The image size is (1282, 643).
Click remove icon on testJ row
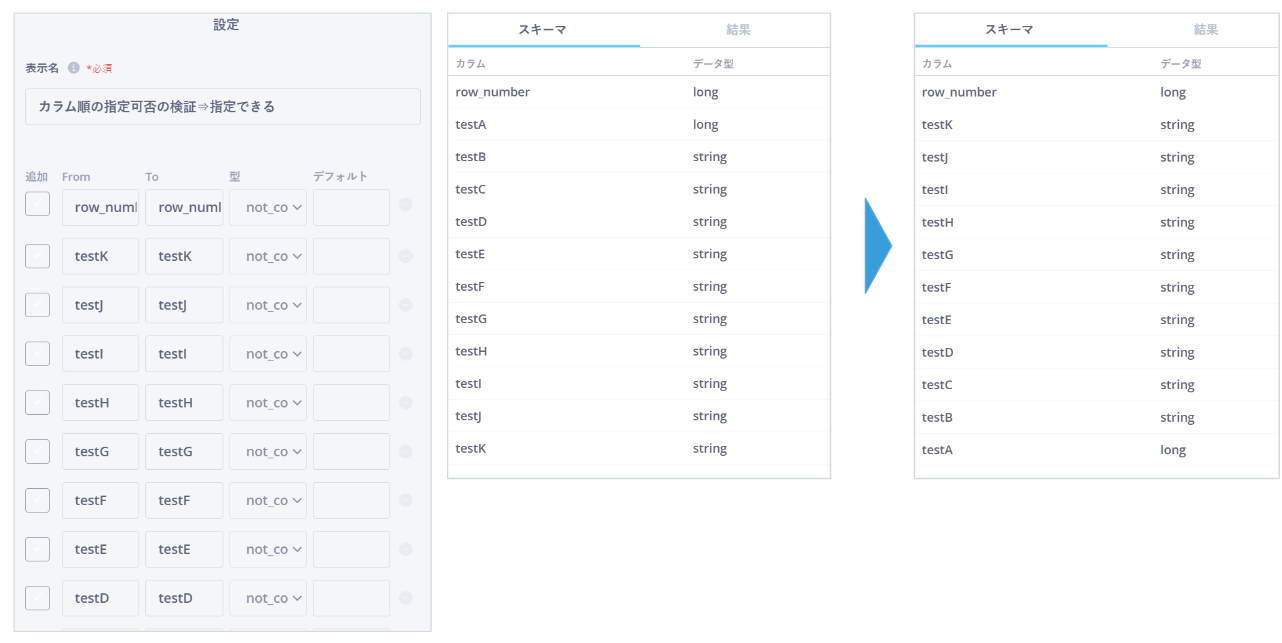click(x=406, y=305)
